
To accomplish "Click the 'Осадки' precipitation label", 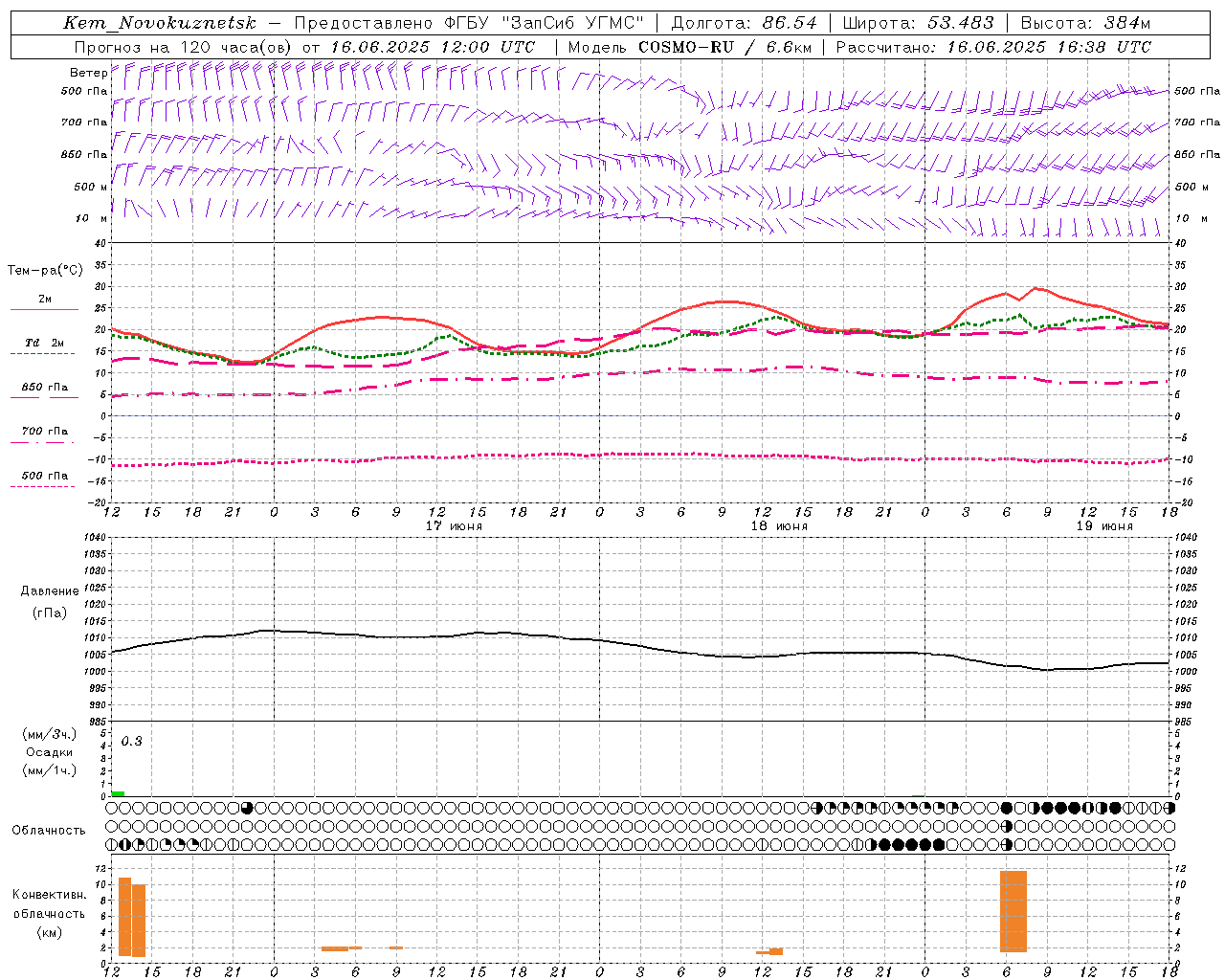I will point(50,752).
